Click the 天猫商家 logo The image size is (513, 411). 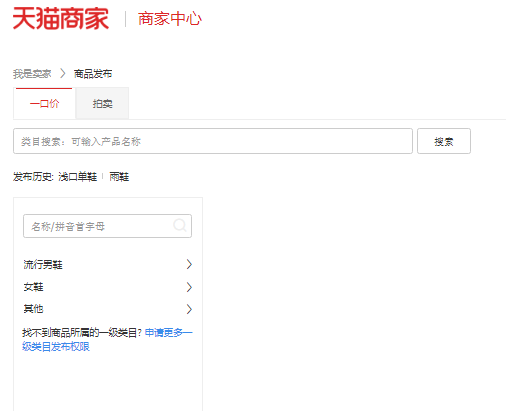(61, 19)
